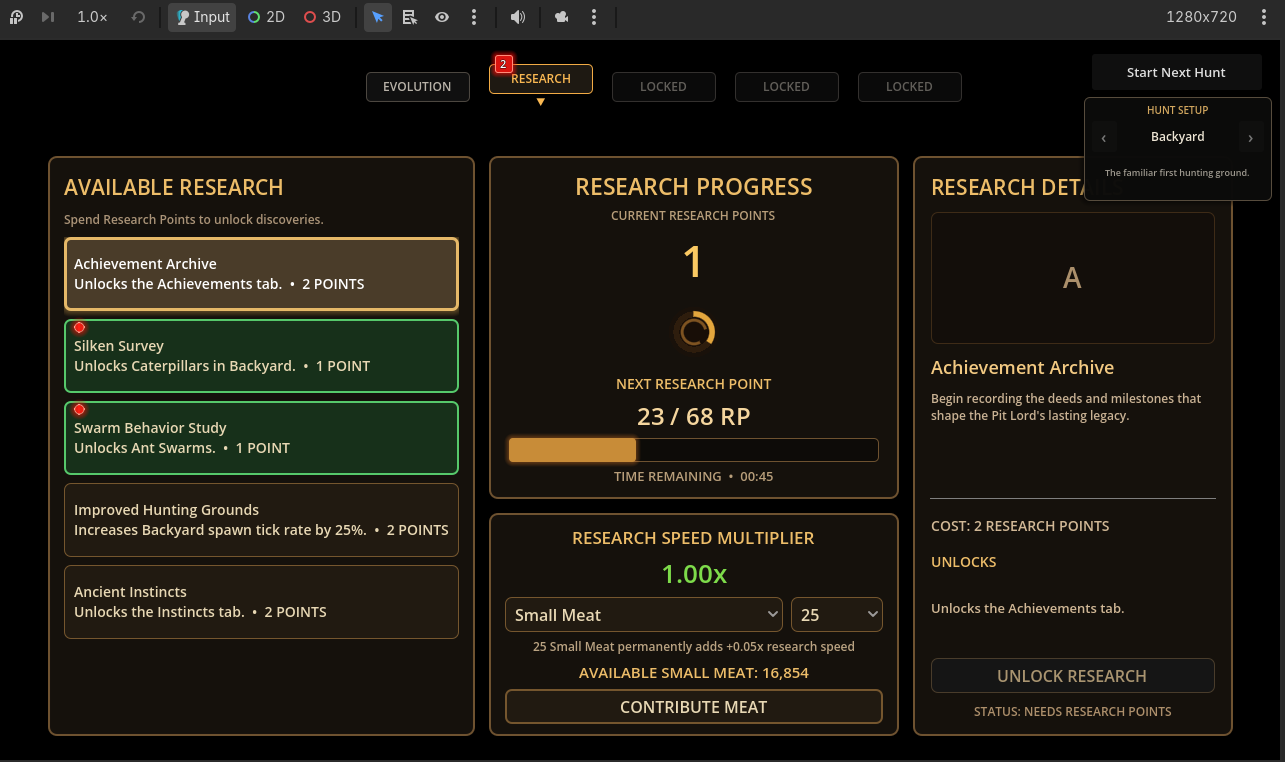Screen dimensions: 1285x762
Task: Click "AVAILABLE SMALL MEAT: 16,854" text
Action: tap(693, 673)
